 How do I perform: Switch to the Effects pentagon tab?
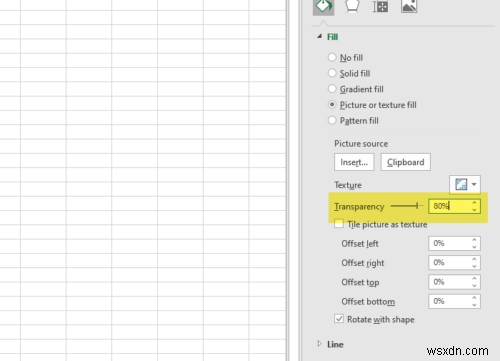click(x=352, y=6)
